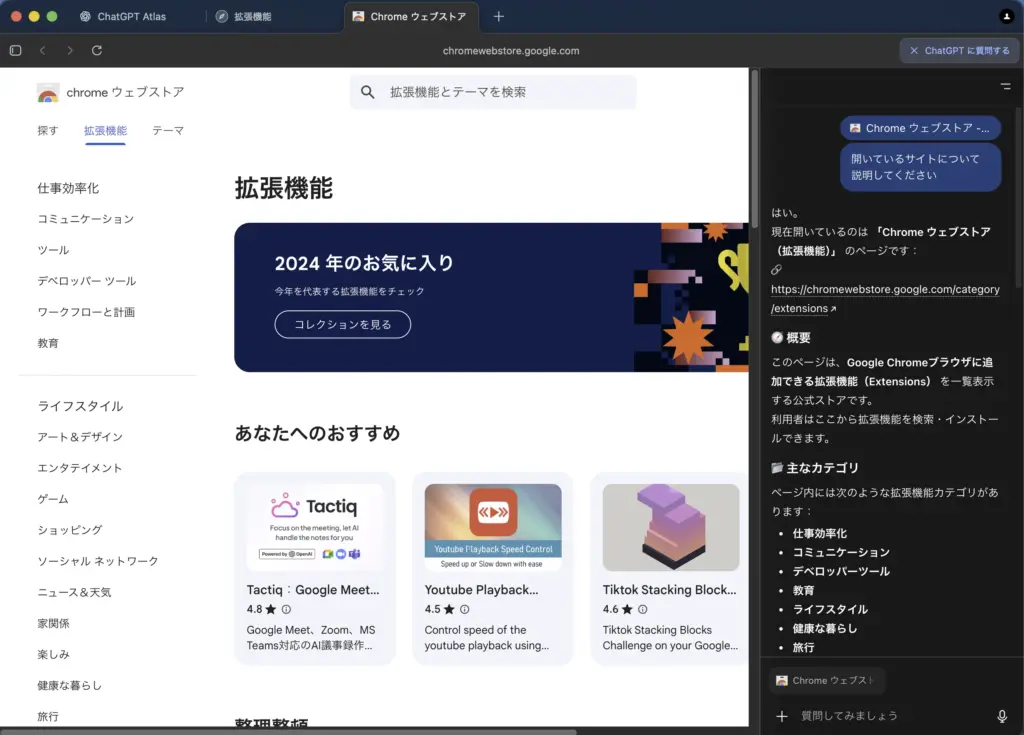This screenshot has width=1024, height=735.
Task: Click info icon beside Youtube Playback 4.5 rating
Action: pos(464,609)
